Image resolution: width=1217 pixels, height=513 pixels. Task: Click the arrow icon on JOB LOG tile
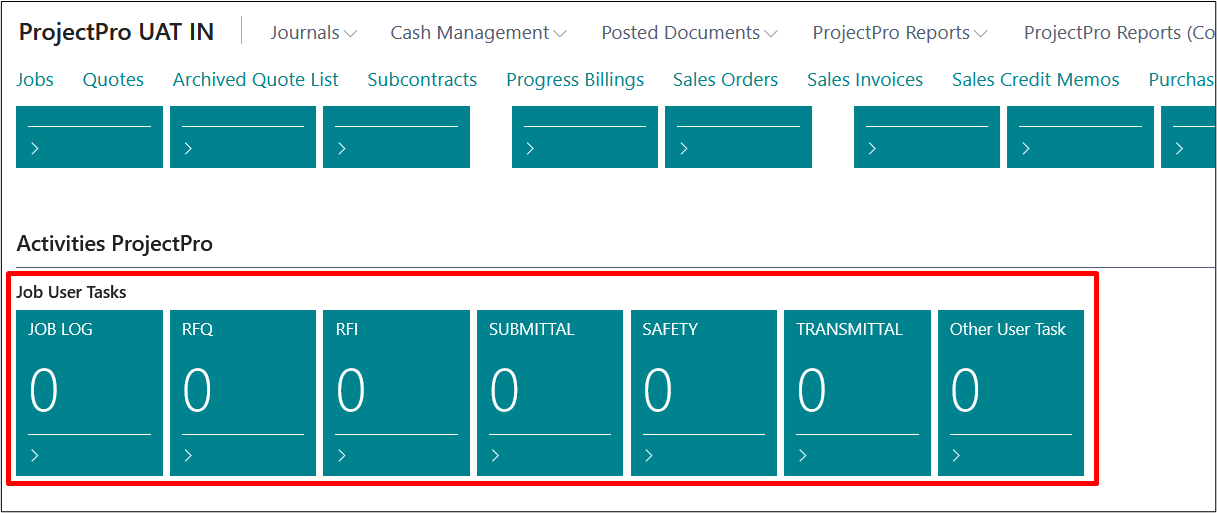(35, 456)
